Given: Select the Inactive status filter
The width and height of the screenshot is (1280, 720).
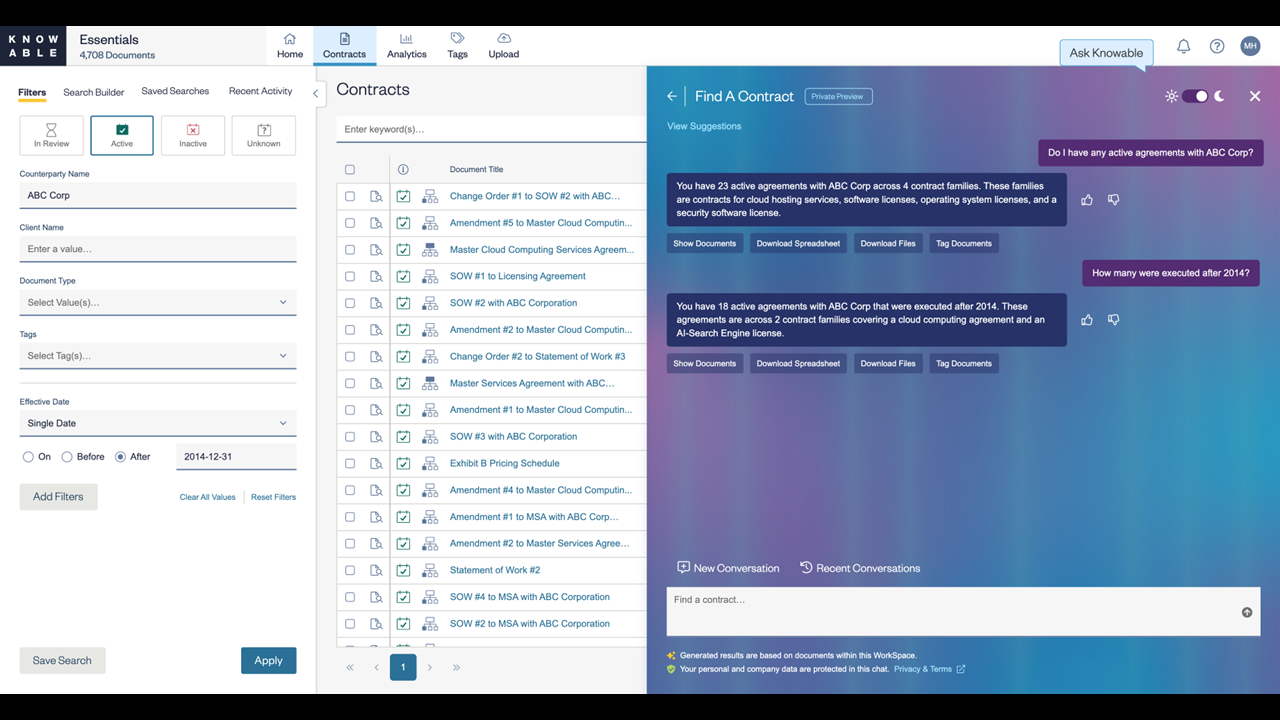Looking at the screenshot, I should [193, 135].
